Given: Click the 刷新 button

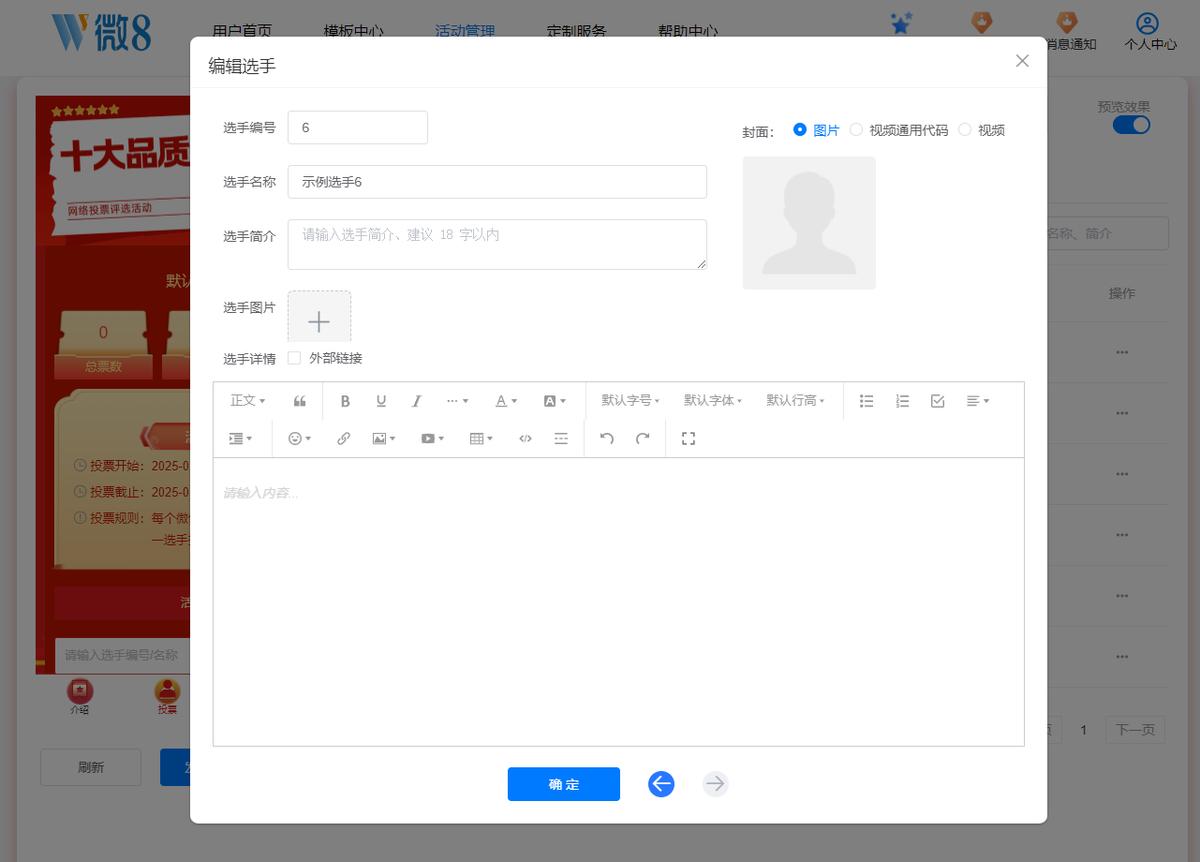Looking at the screenshot, I should tap(91, 767).
